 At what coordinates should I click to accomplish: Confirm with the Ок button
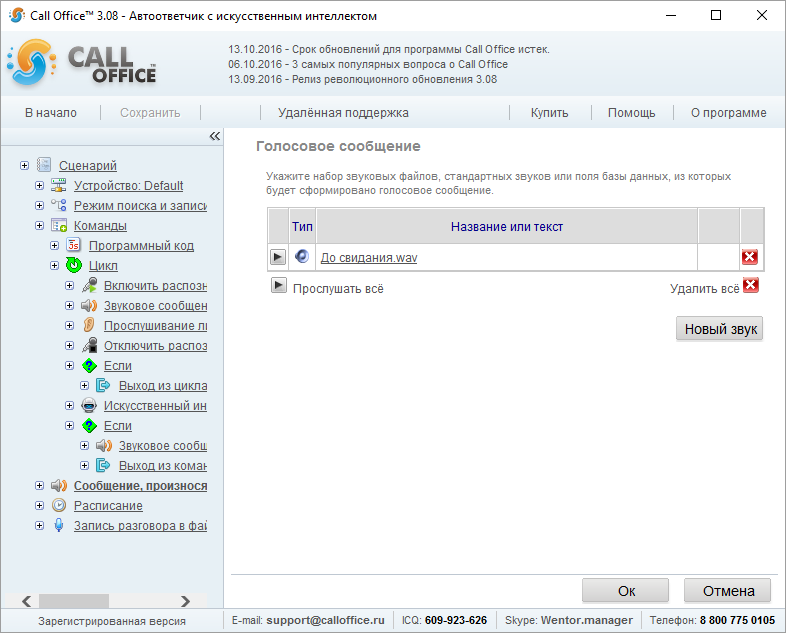pos(626,591)
